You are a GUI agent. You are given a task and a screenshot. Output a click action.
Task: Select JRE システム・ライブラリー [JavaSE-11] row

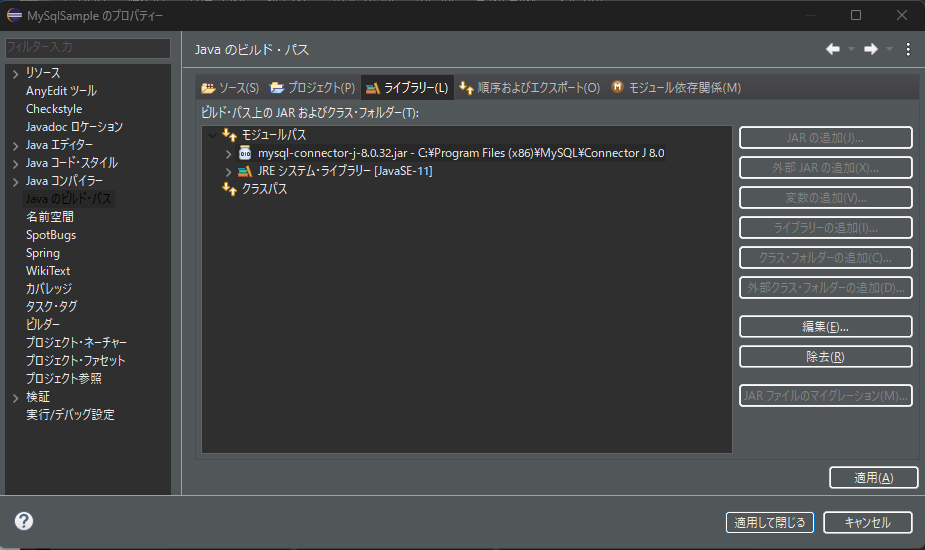pyautogui.click(x=345, y=172)
